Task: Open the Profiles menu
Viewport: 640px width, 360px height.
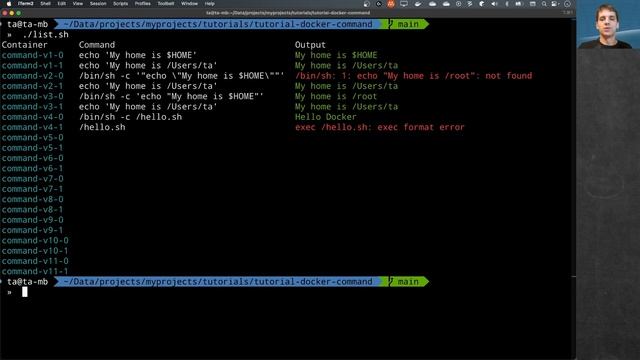Action: pyautogui.click(x=142, y=4)
